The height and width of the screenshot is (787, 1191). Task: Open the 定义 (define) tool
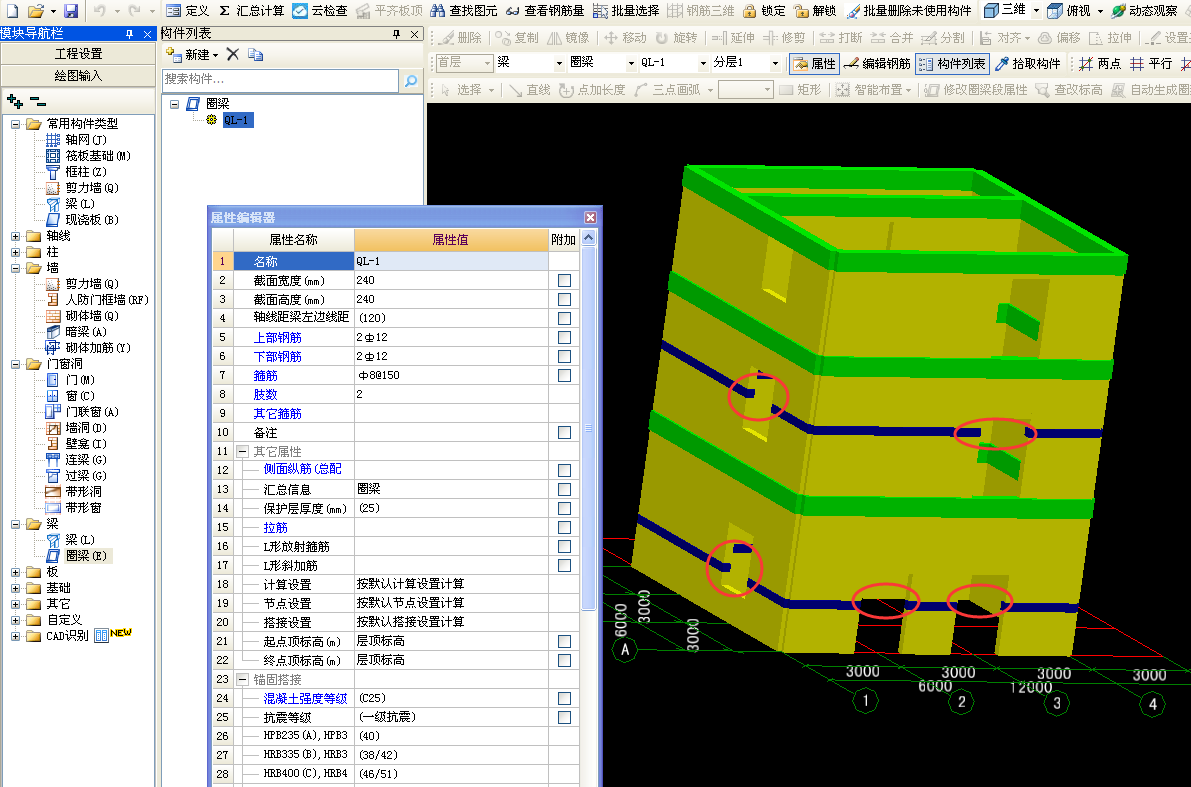tap(187, 11)
